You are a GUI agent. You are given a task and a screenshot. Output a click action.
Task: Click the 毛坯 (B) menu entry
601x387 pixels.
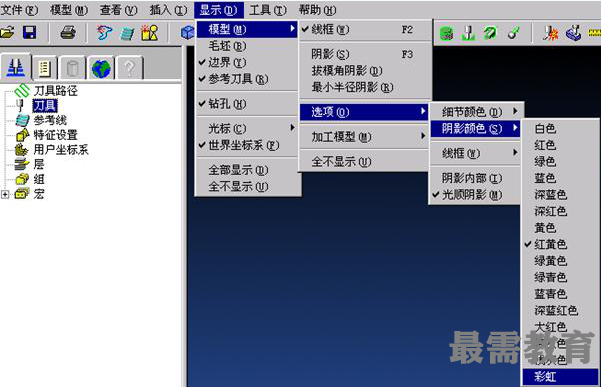click(247, 46)
